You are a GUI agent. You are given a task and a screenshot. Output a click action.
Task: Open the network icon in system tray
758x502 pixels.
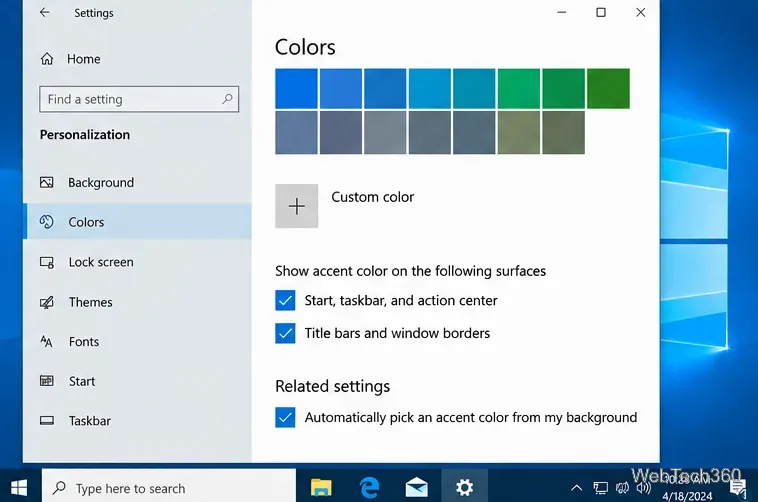tap(600, 488)
